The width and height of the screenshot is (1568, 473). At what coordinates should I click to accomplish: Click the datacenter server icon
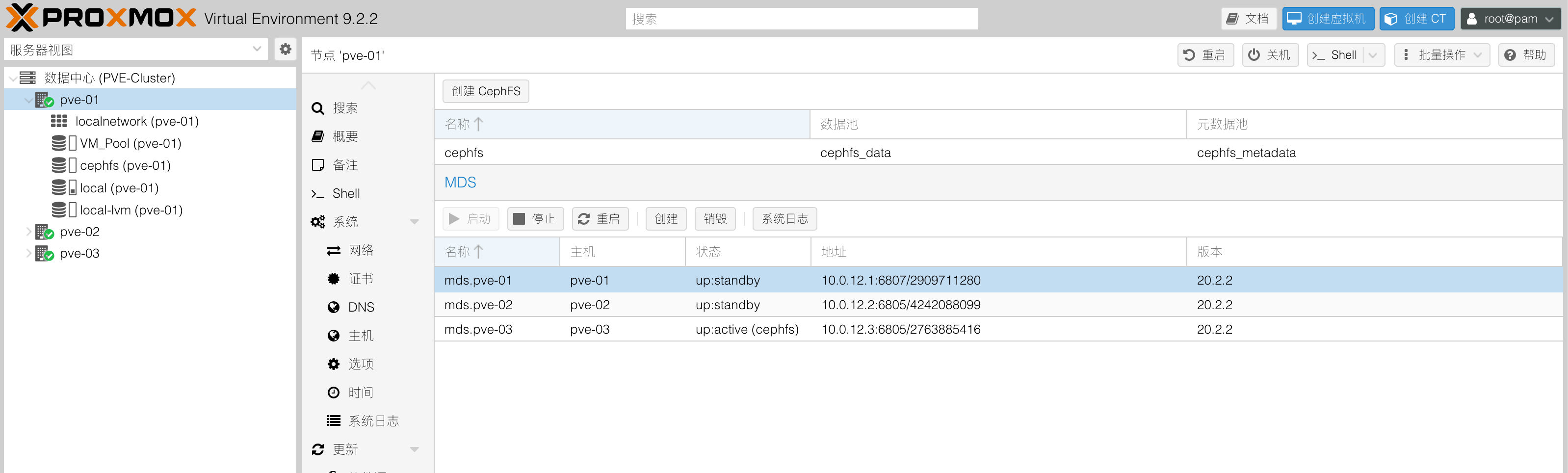pyautogui.click(x=27, y=78)
